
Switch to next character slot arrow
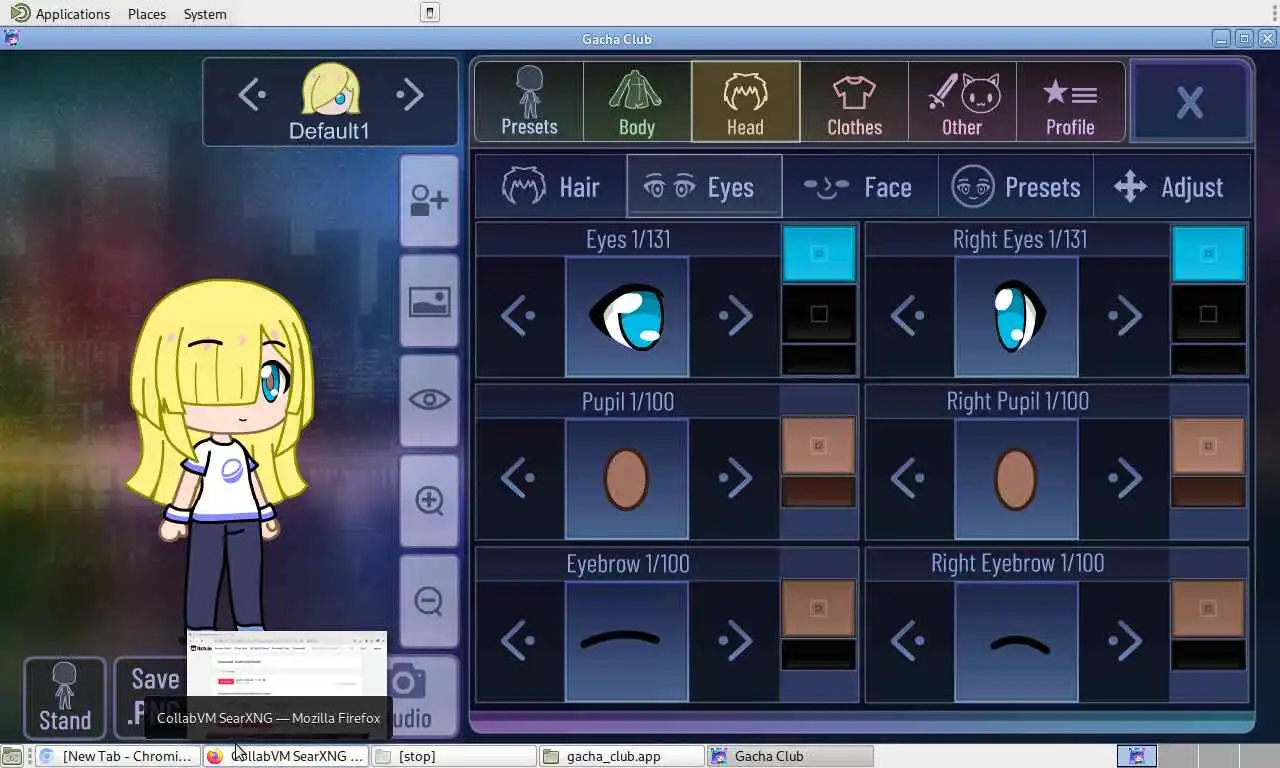[410, 95]
